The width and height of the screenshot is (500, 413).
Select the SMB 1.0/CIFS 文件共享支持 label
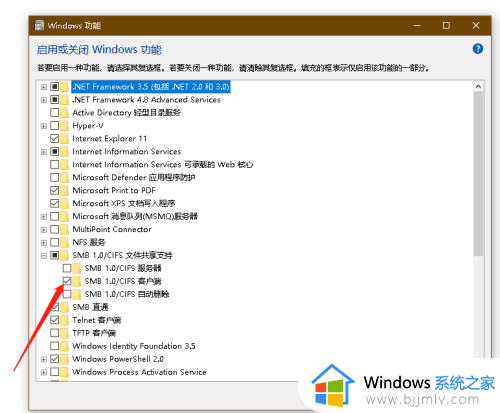122,255
